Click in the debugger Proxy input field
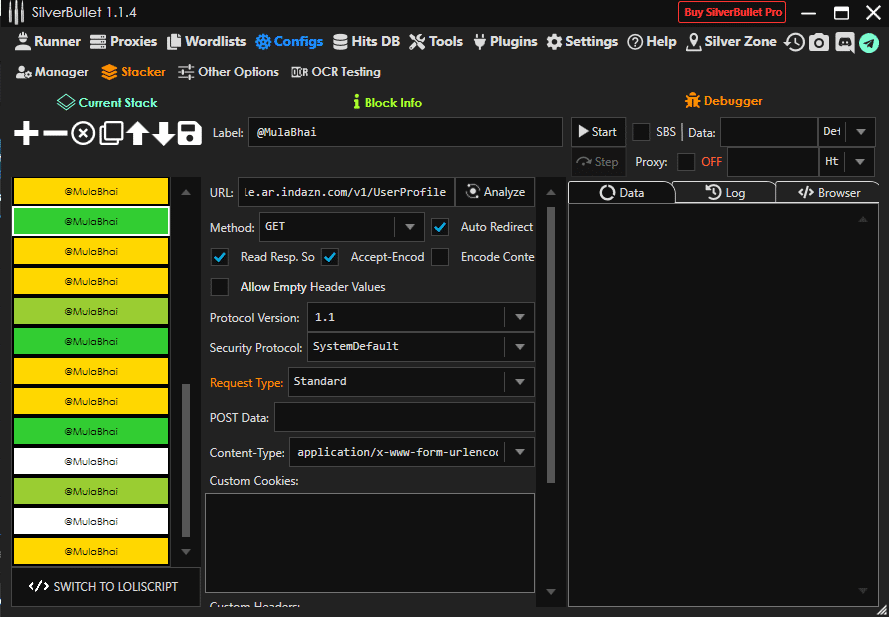Screen dimensions: 889x617 pos(772,162)
